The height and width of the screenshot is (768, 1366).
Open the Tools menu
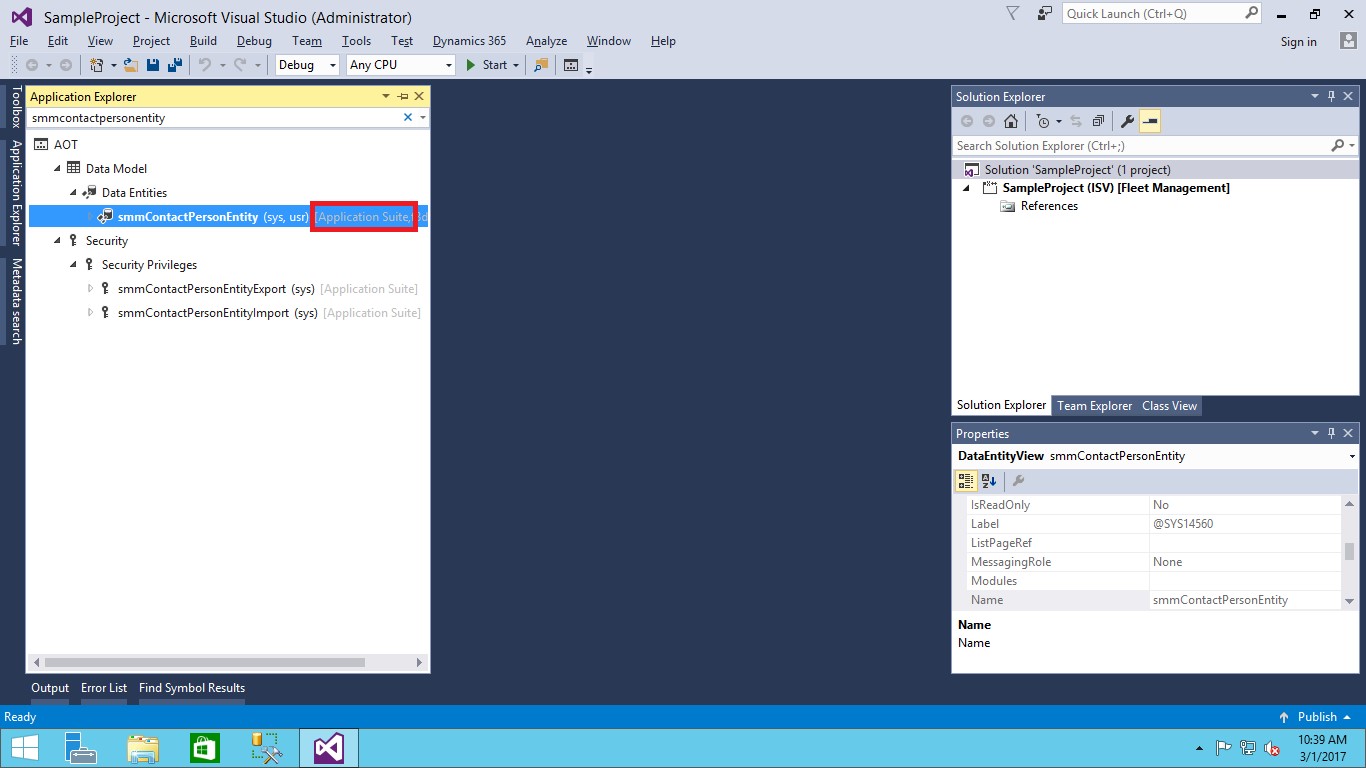coord(356,41)
